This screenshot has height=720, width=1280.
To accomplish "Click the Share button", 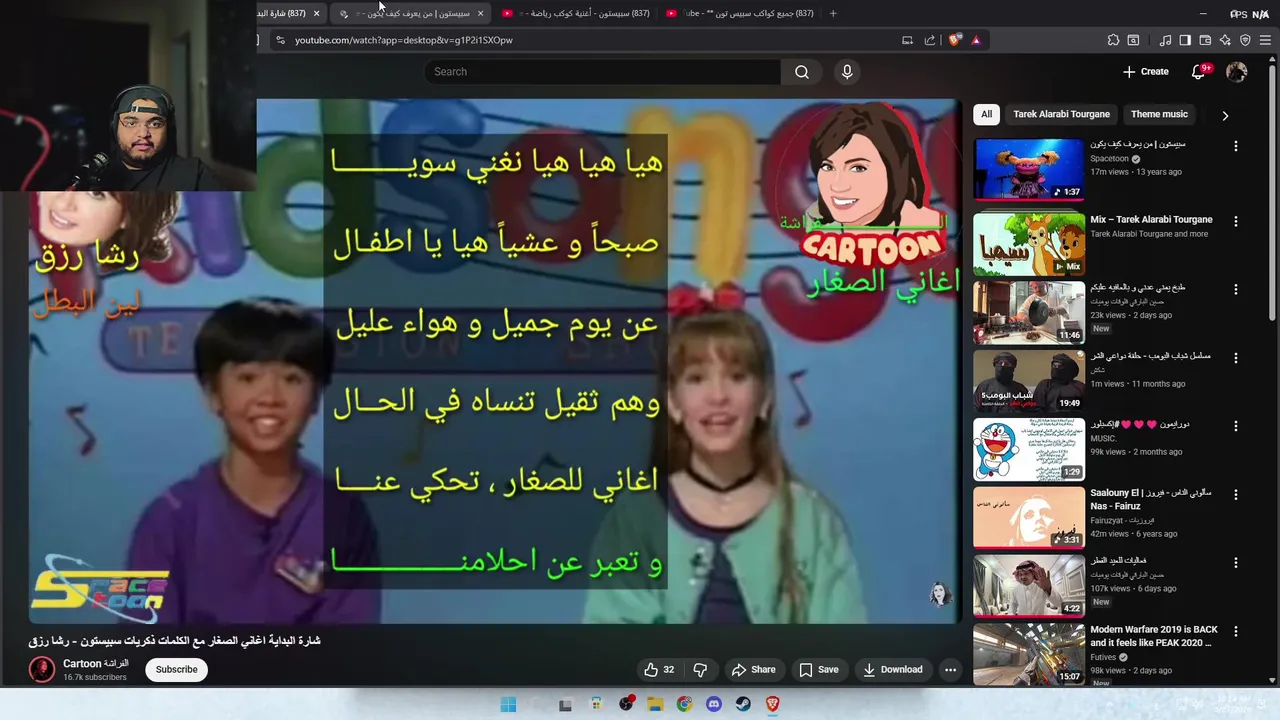I will (753, 670).
